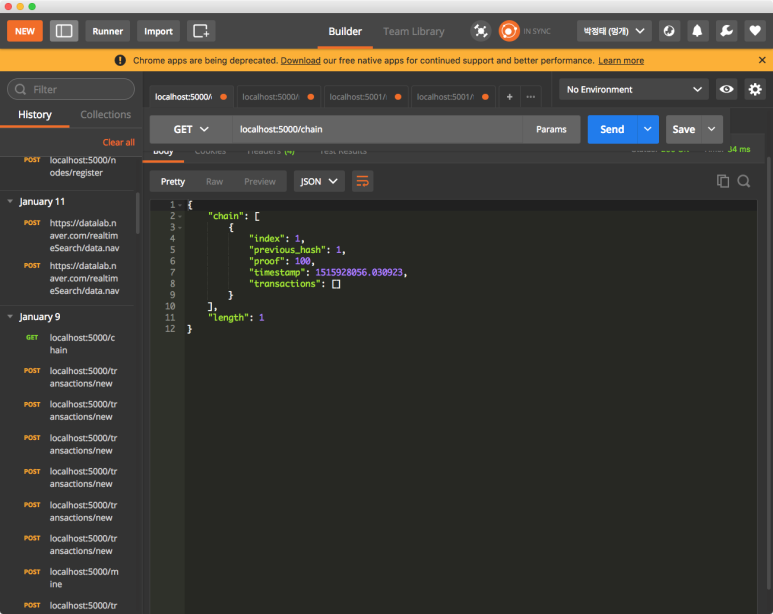Click the request URL field
This screenshot has width=773, height=614.
[377, 129]
